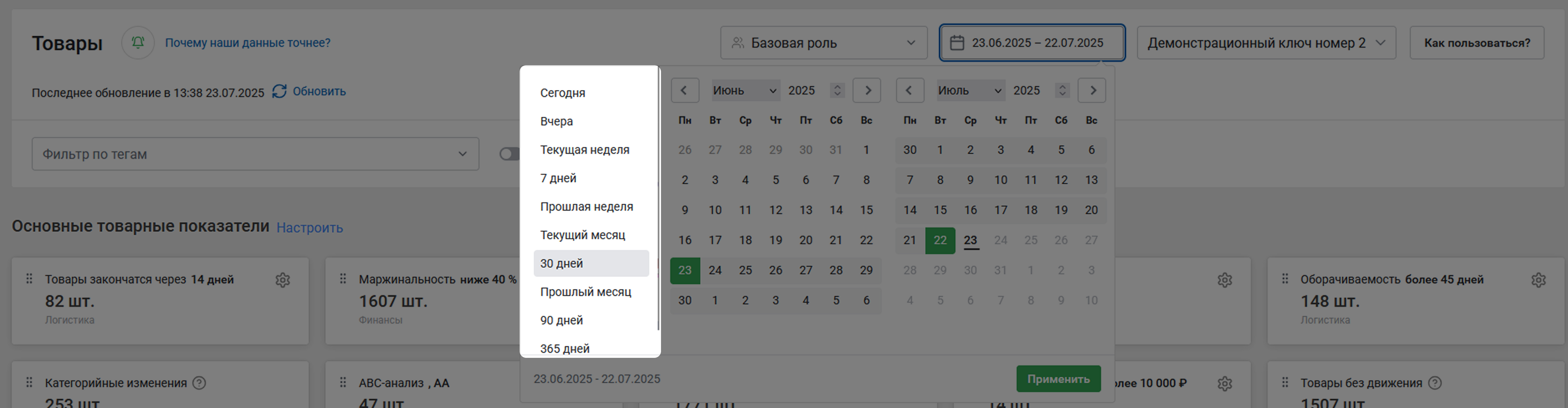Open the Базовая роль dropdown

tap(824, 43)
